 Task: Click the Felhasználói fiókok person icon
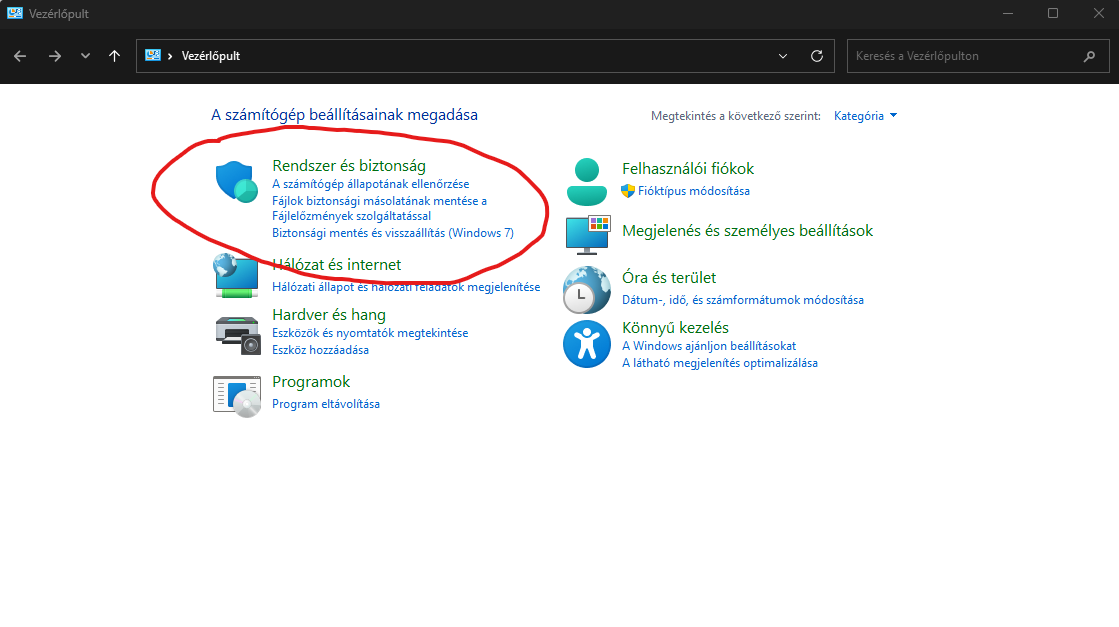587,181
